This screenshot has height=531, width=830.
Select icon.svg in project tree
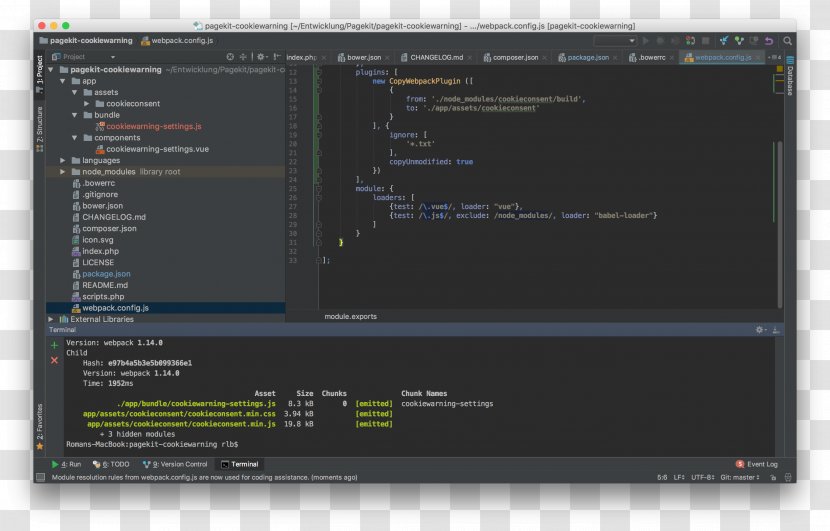(98, 240)
